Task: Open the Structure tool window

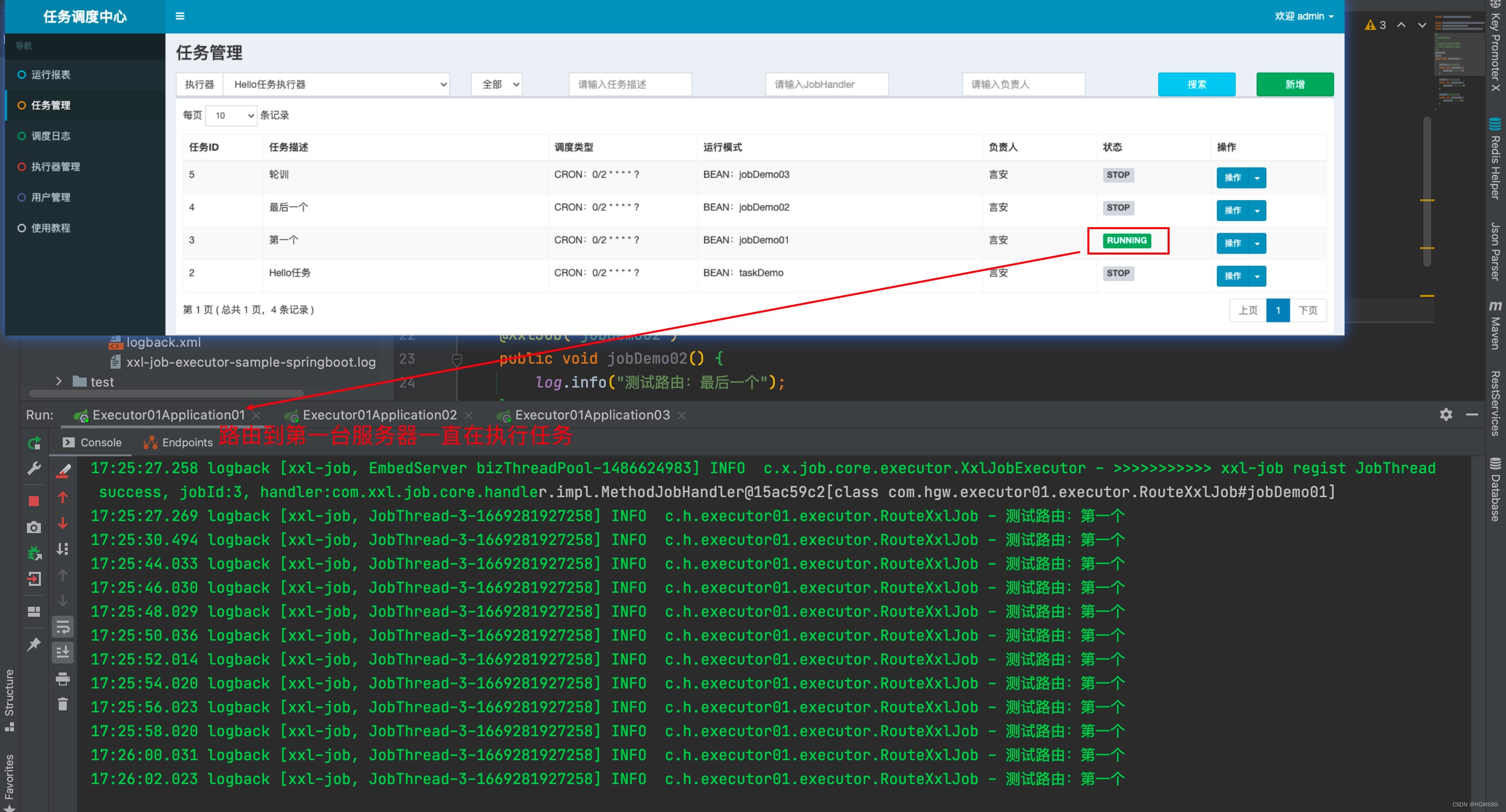Action: coord(9,700)
